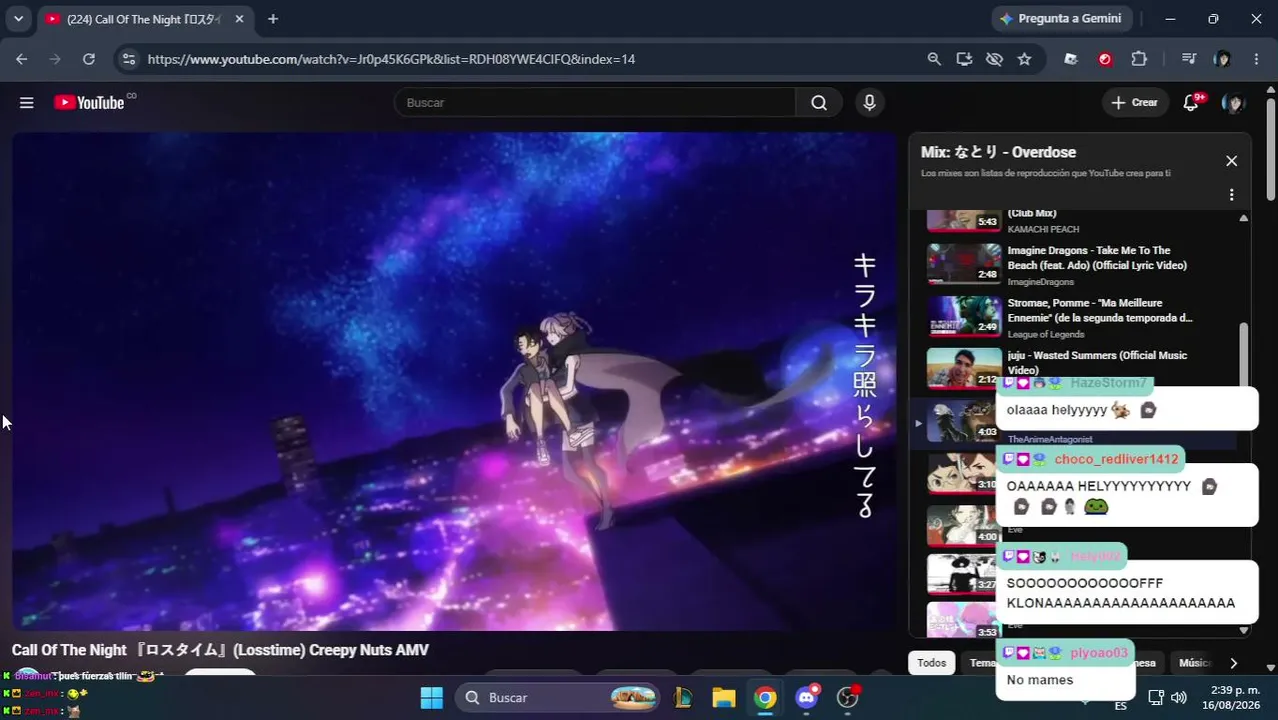Viewport: 1278px width, 720px height.
Task: Start voice search with the microphone
Action: tap(869, 102)
